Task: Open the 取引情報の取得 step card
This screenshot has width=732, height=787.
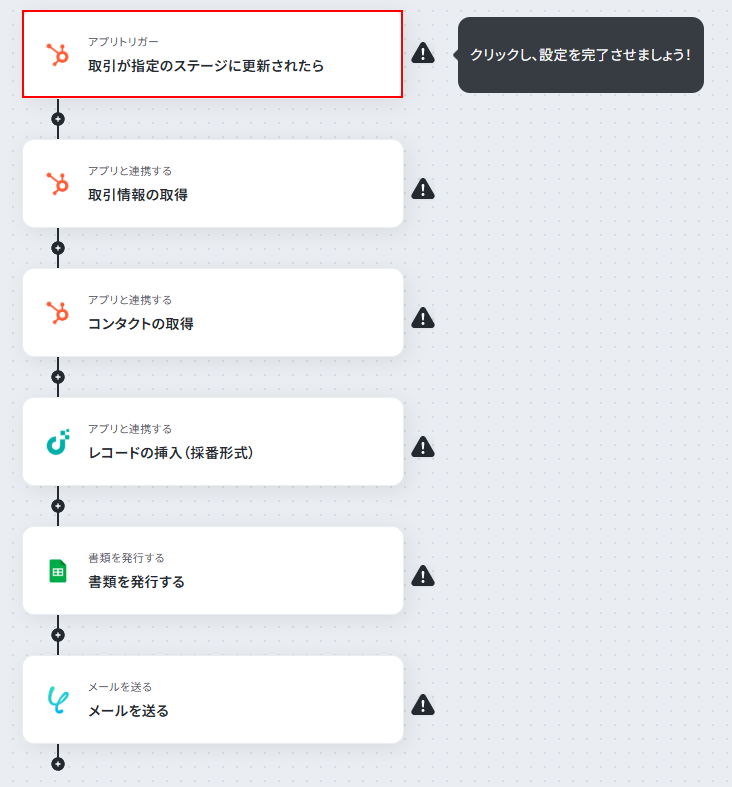Action: click(x=213, y=183)
